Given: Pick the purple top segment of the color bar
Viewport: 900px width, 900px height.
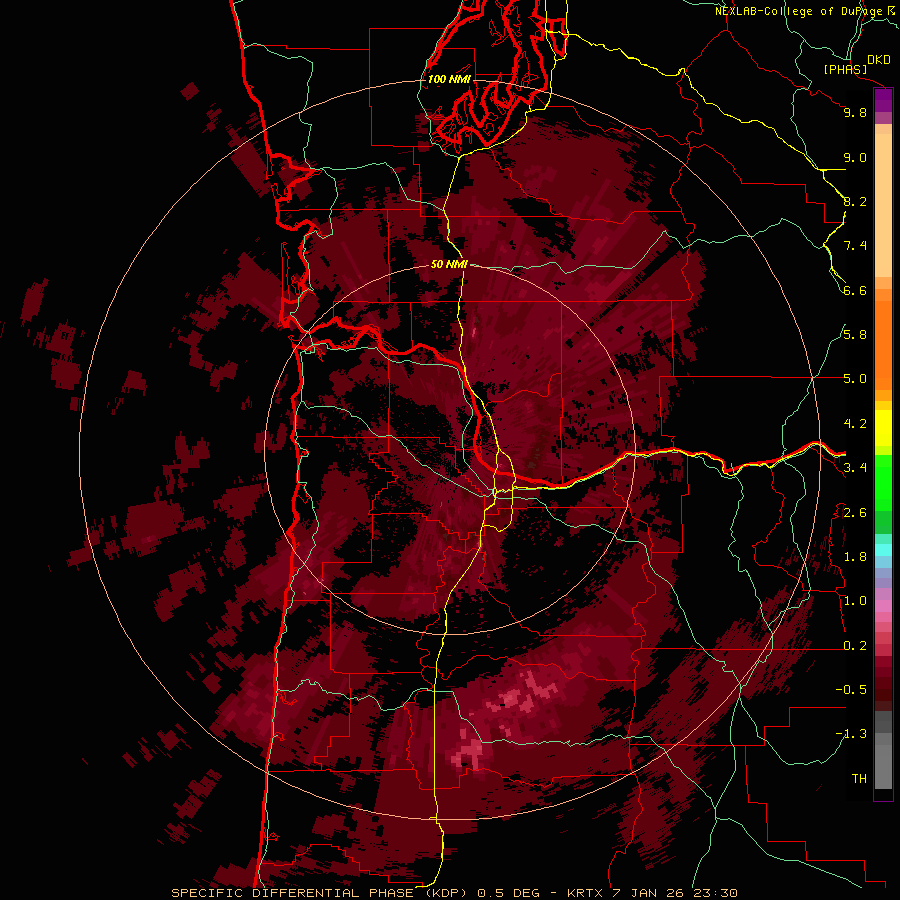Looking at the screenshot, I should tap(883, 101).
